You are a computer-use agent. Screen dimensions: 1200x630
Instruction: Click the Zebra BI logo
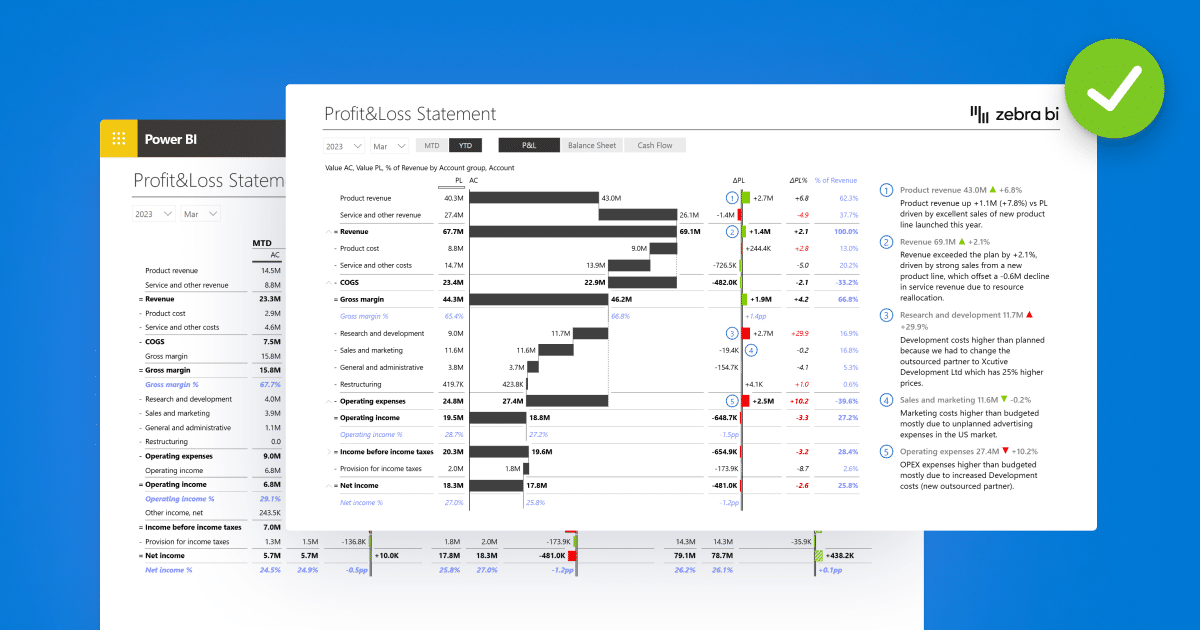click(1014, 115)
